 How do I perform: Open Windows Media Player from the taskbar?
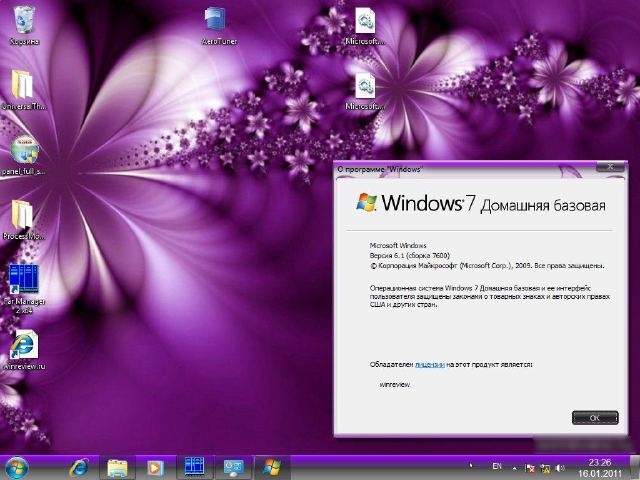click(155, 466)
